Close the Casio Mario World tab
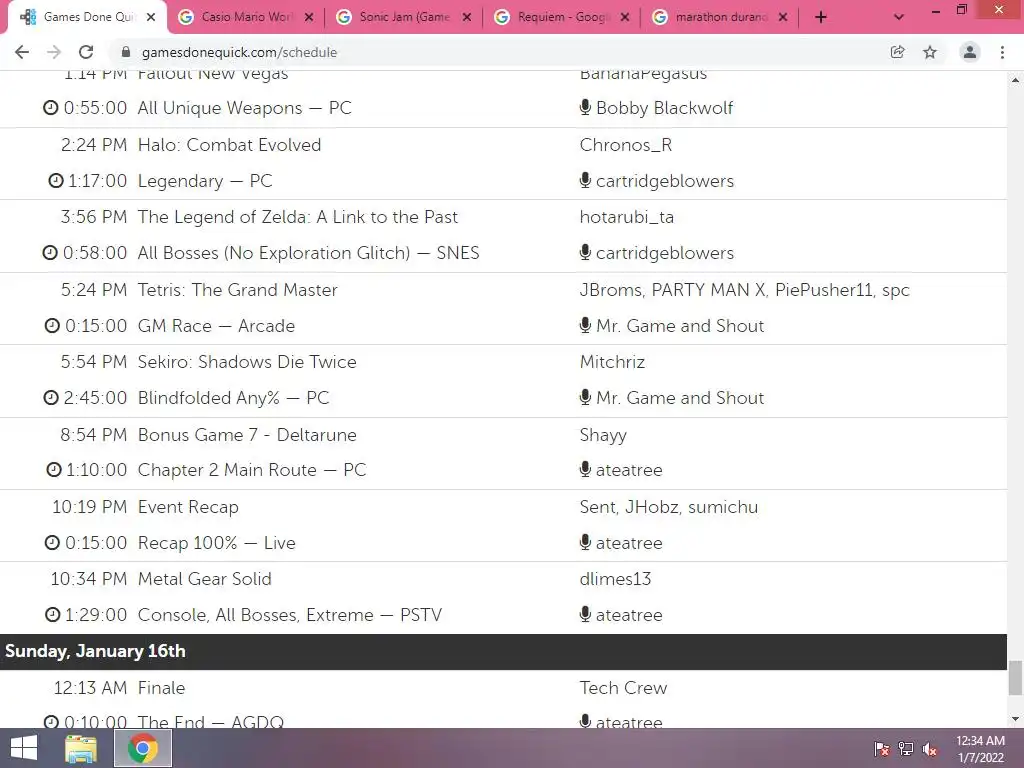1024x768 pixels. point(309,18)
